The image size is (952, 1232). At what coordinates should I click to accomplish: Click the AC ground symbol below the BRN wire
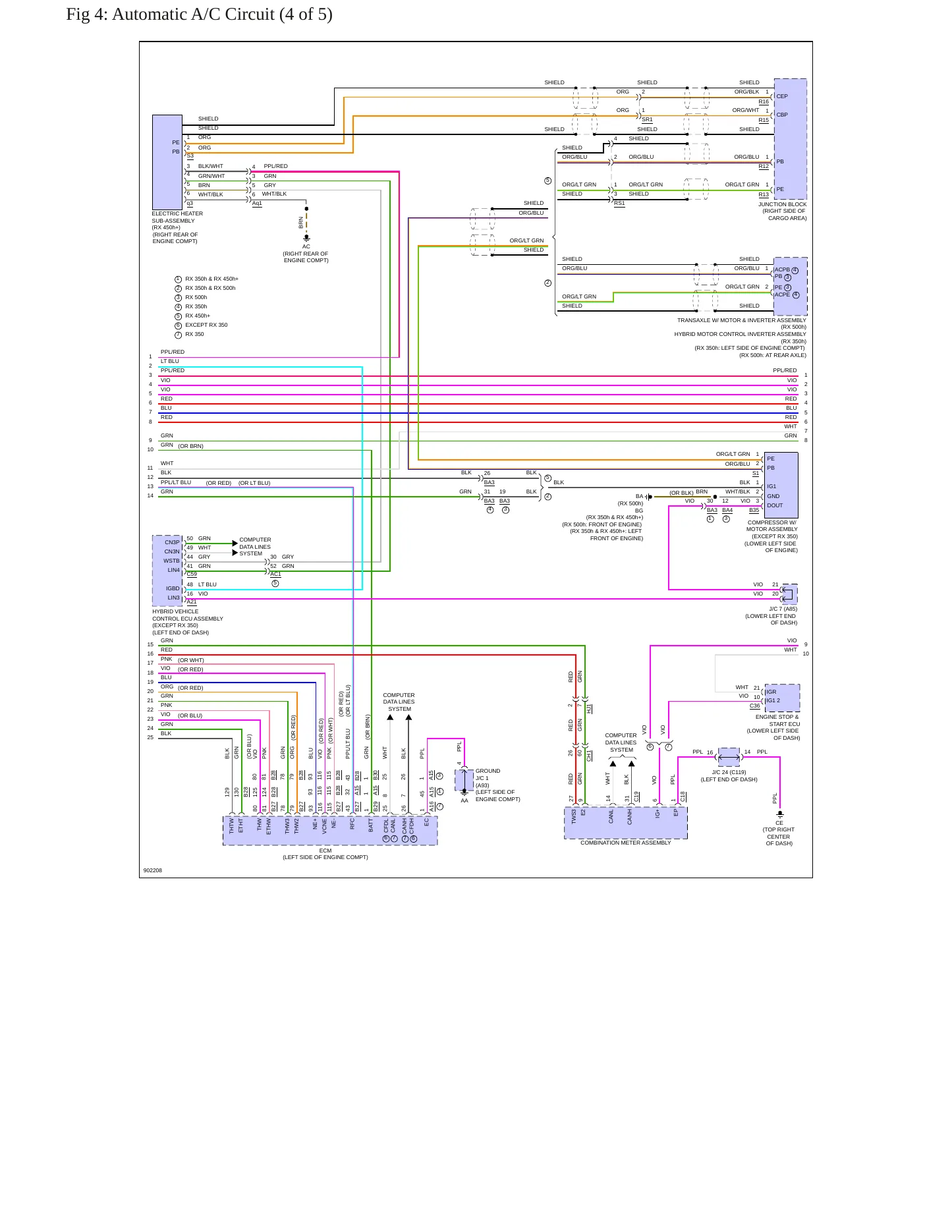[306, 238]
